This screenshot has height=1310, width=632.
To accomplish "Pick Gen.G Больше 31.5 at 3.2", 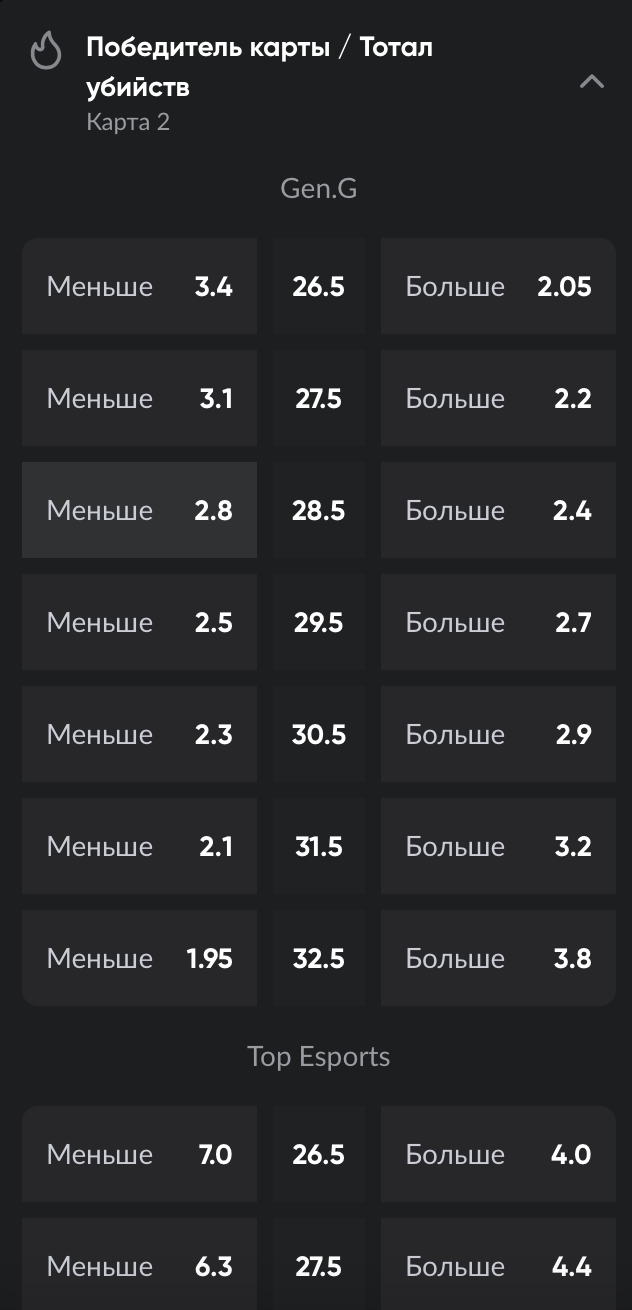I will (x=498, y=846).
